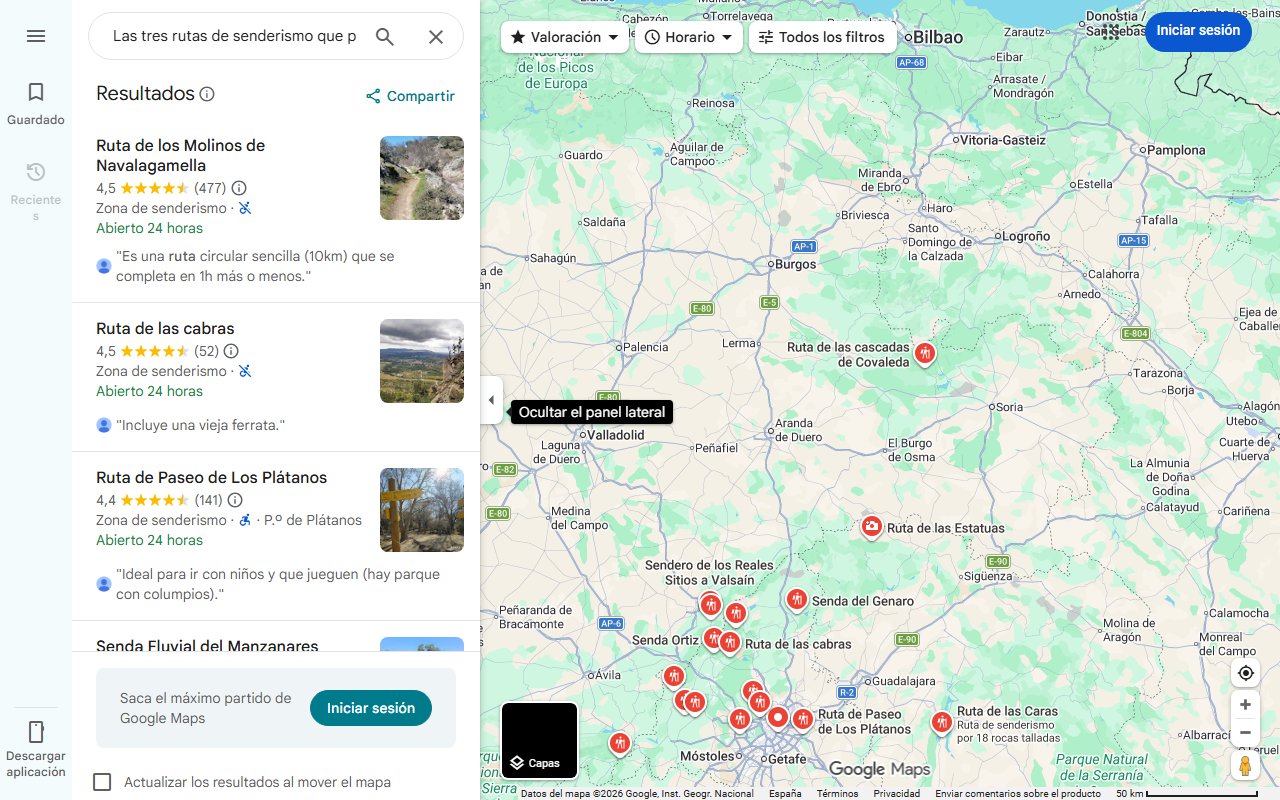The height and width of the screenshot is (800, 1280).
Task: Enable Actualizar los resultados al mover el mapa
Action: (102, 782)
